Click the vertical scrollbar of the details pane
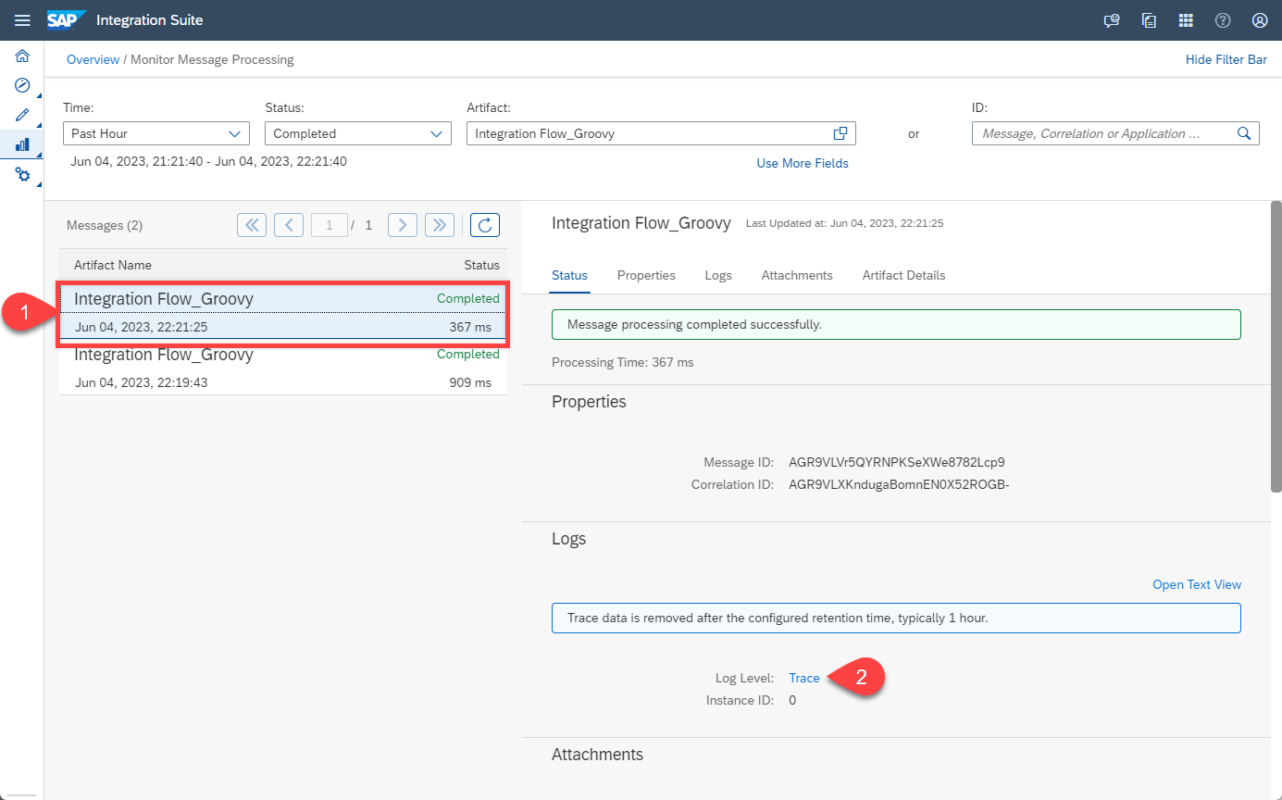1282x800 pixels. [1275, 346]
